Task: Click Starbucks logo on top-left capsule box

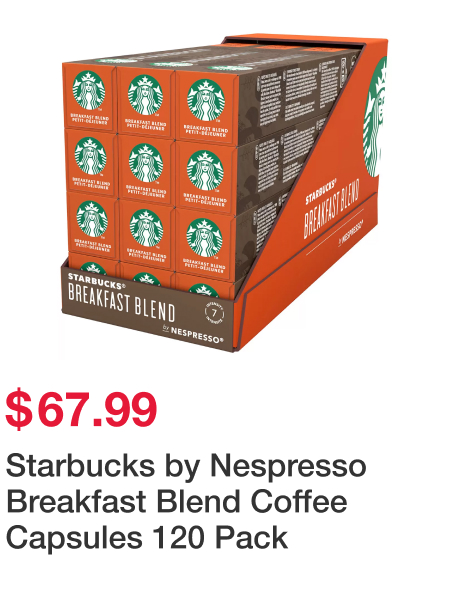Action: pos(89,91)
